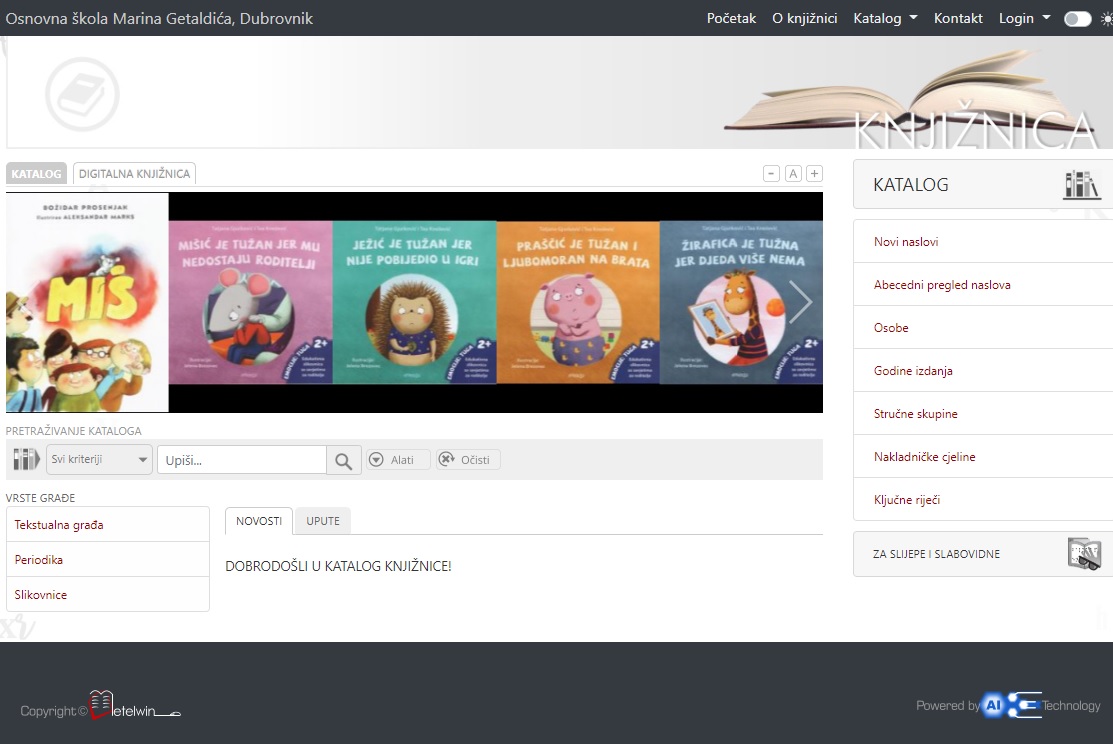This screenshot has width=1113, height=744.
Task: Advance the book carousel with right arrow
Action: tap(800, 302)
